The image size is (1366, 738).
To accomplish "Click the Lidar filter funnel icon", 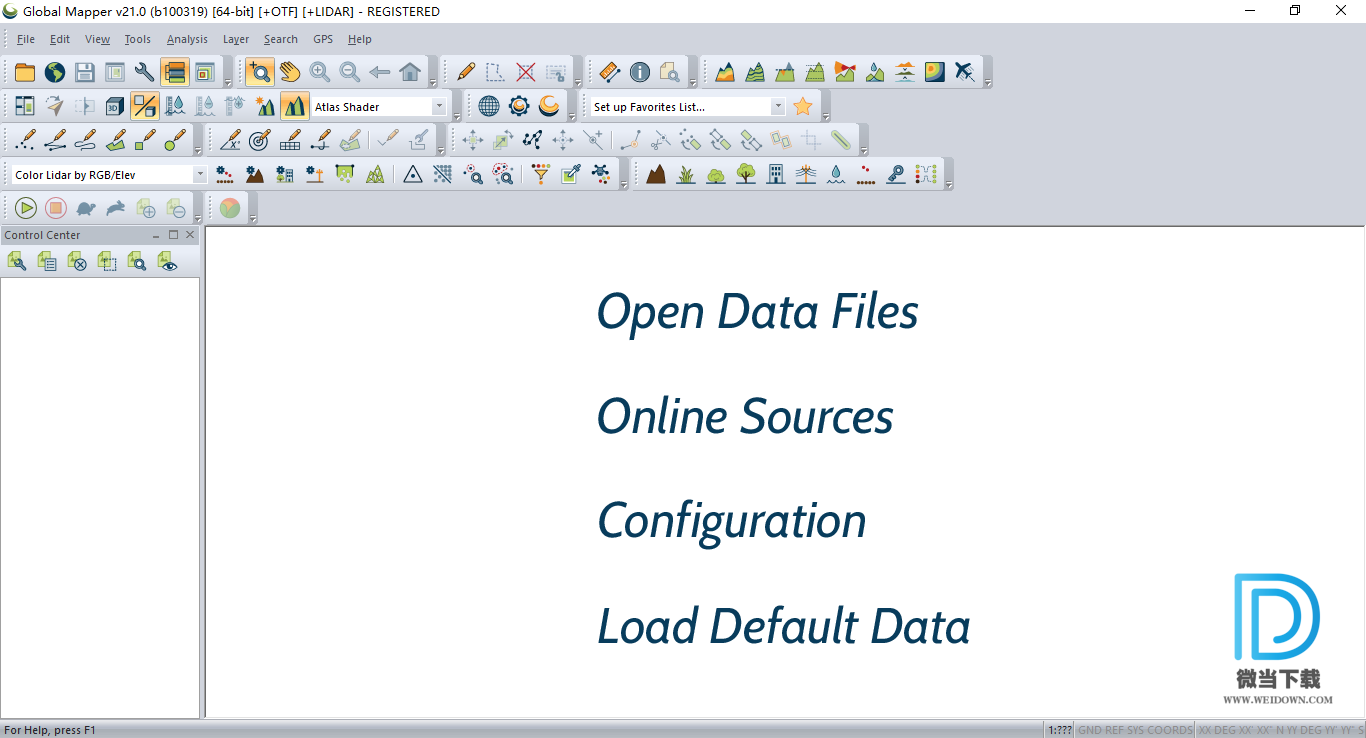I will point(541,174).
